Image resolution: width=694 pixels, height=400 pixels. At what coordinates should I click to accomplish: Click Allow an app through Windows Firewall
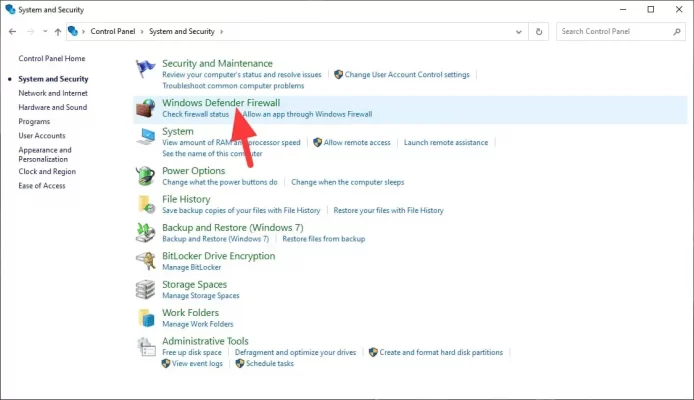click(307, 114)
